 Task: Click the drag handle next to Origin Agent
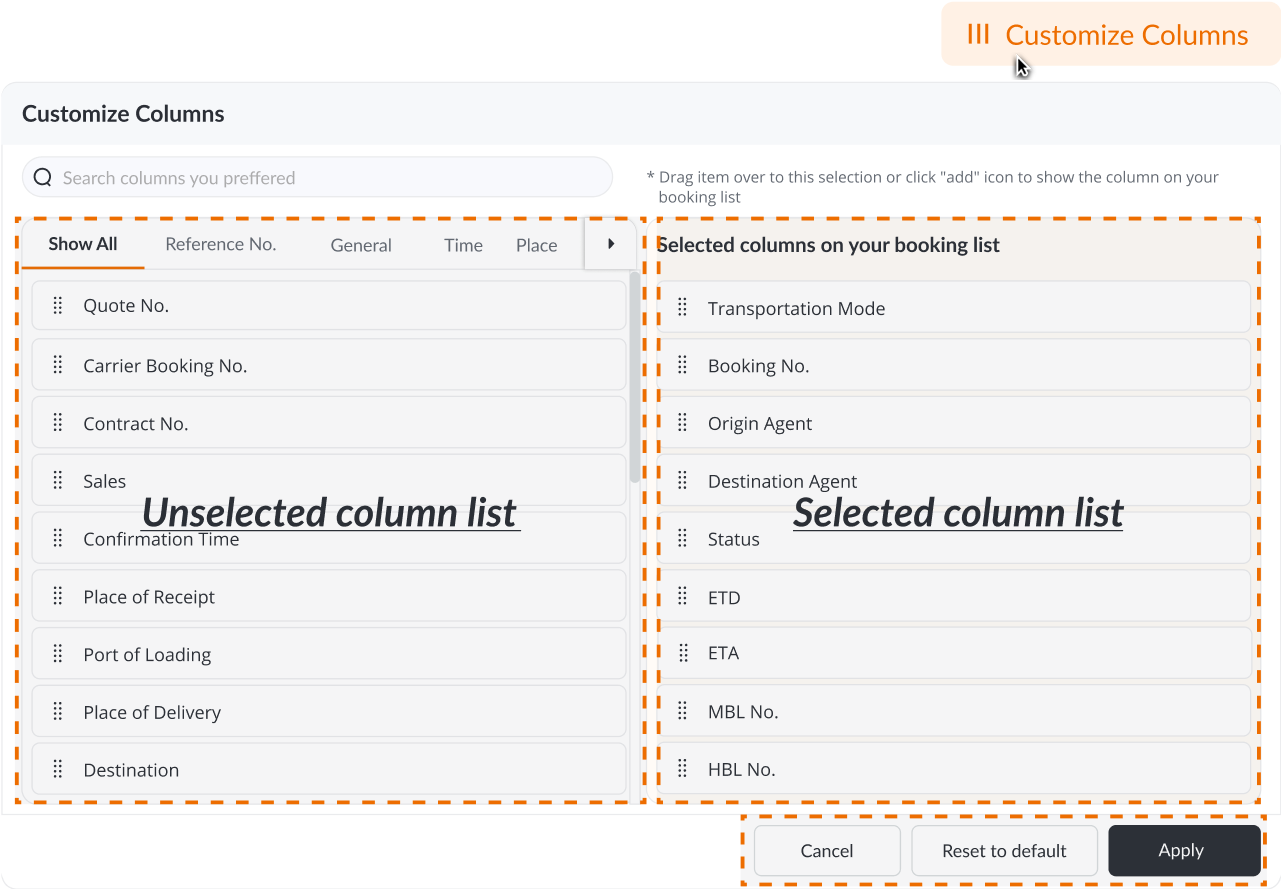click(x=683, y=423)
